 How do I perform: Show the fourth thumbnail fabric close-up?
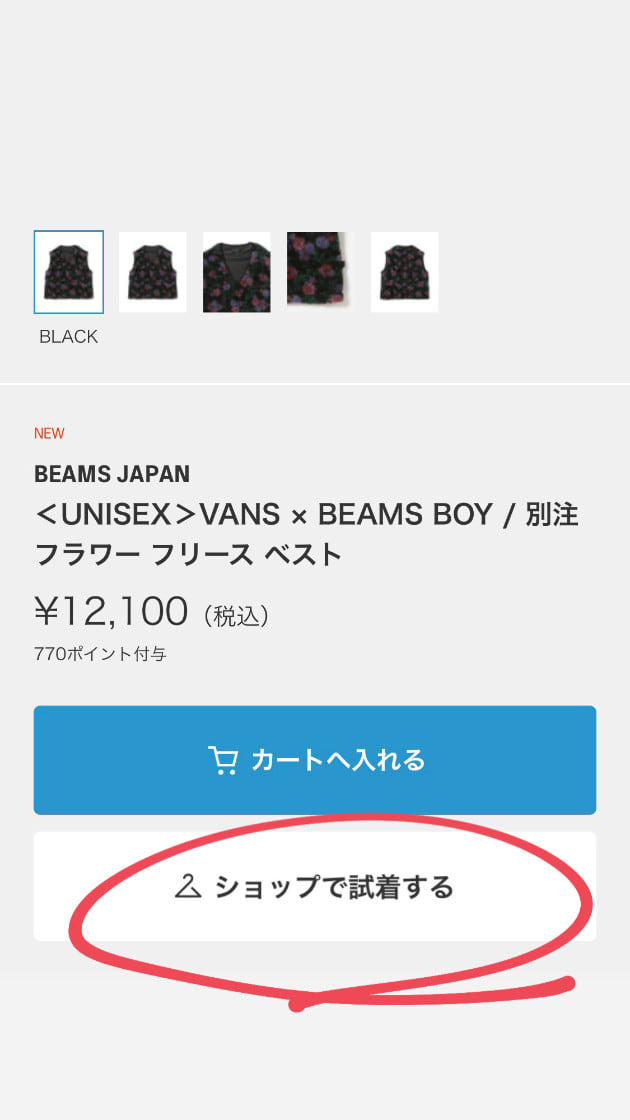click(320, 268)
